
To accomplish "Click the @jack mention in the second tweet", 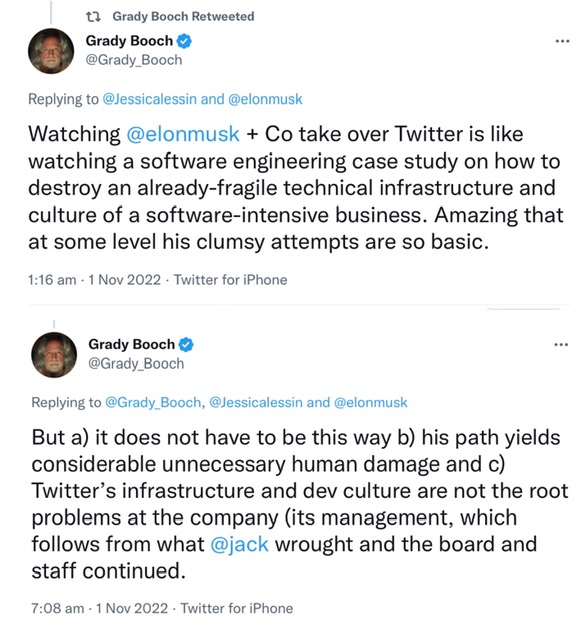I will point(239,545).
